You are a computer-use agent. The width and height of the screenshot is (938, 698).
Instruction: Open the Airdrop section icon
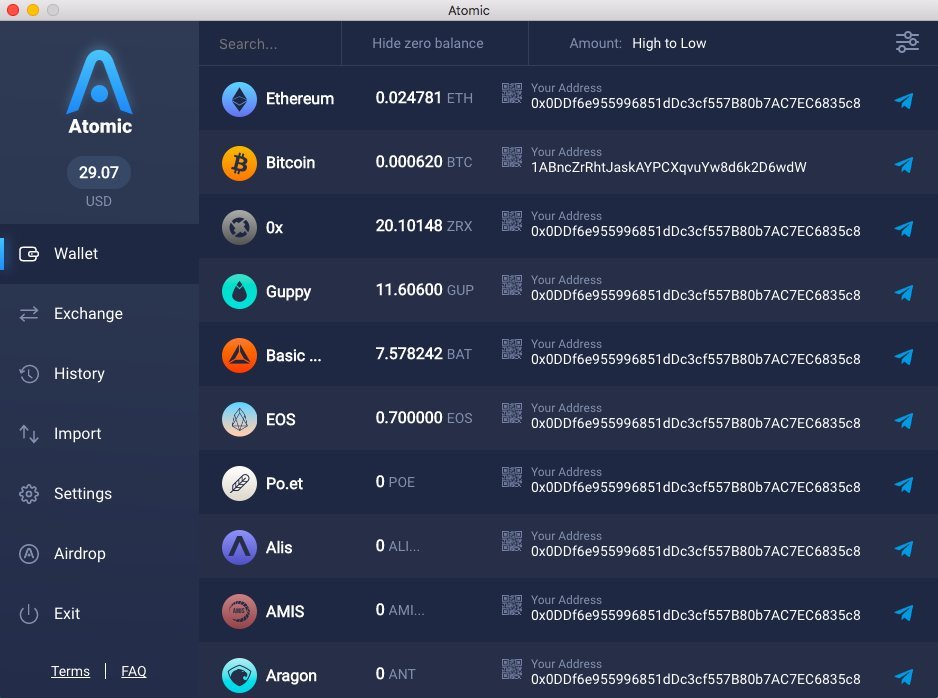click(31, 553)
